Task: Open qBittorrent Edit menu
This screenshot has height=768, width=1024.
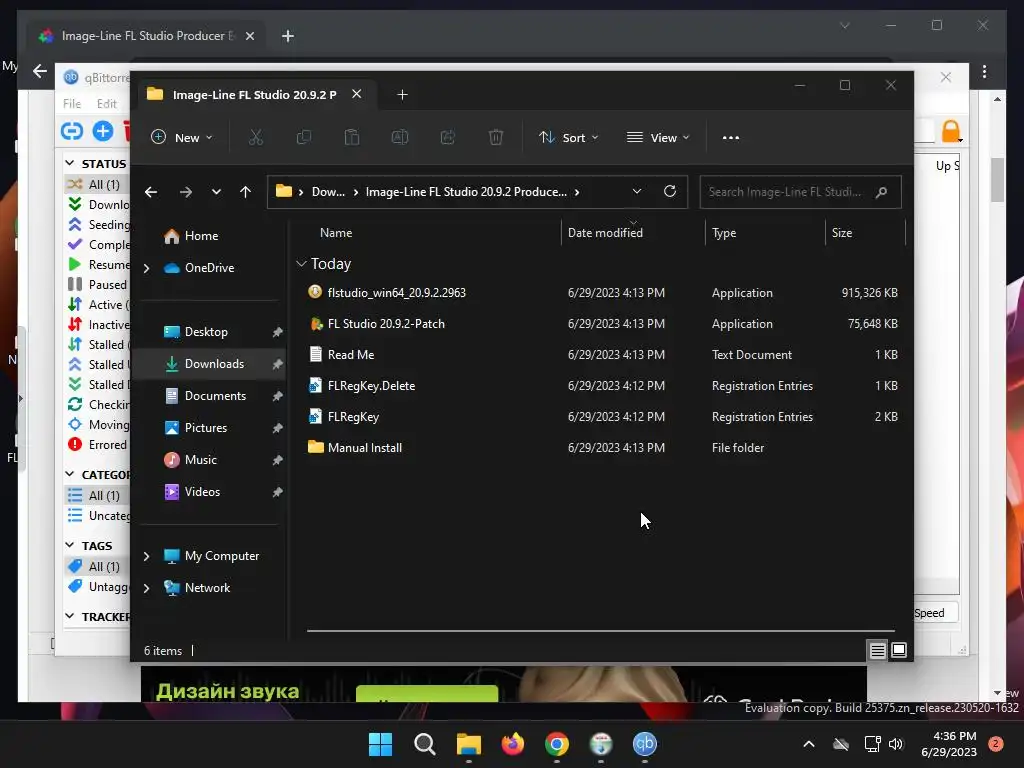Action: tap(106, 104)
